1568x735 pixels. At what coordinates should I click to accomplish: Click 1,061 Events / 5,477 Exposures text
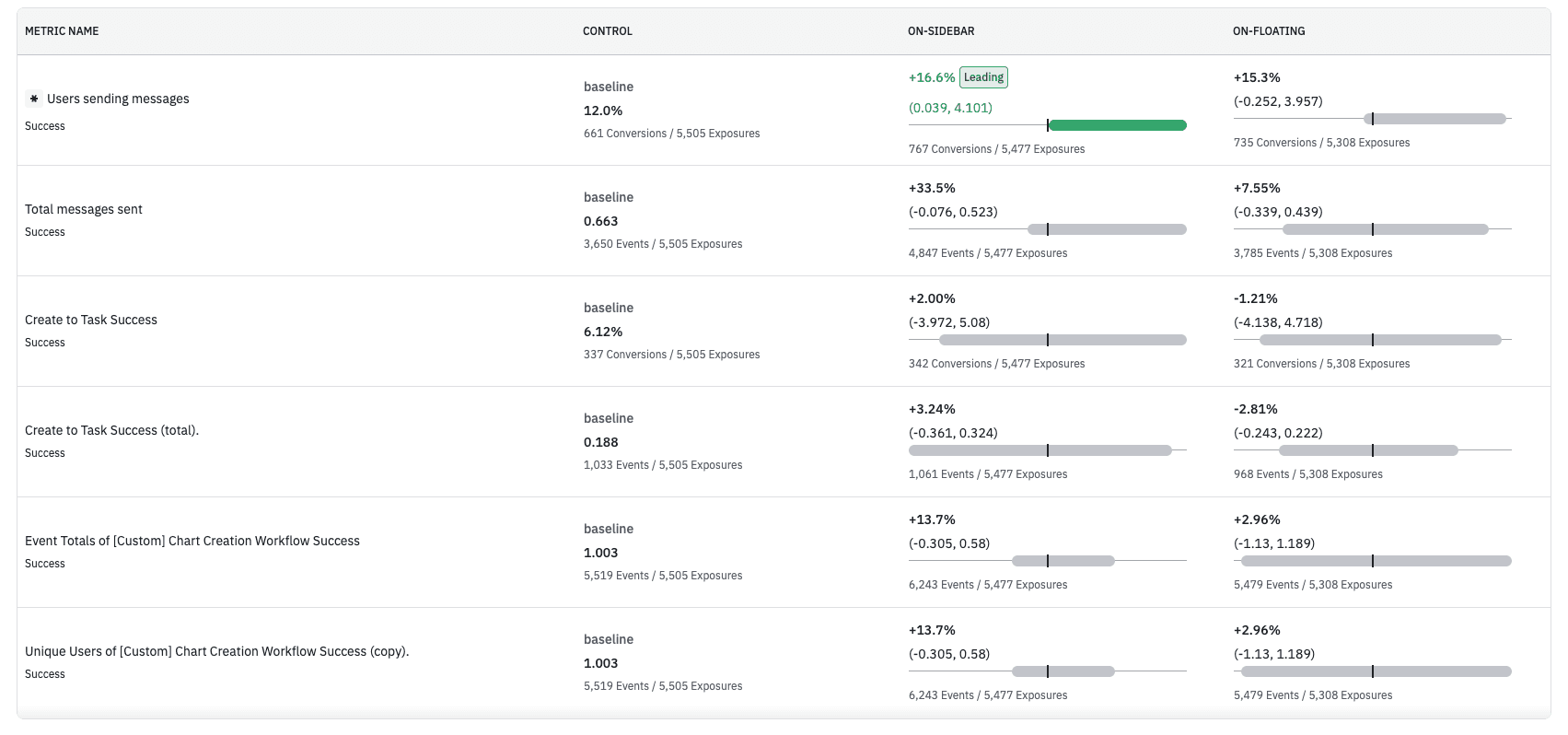point(988,474)
